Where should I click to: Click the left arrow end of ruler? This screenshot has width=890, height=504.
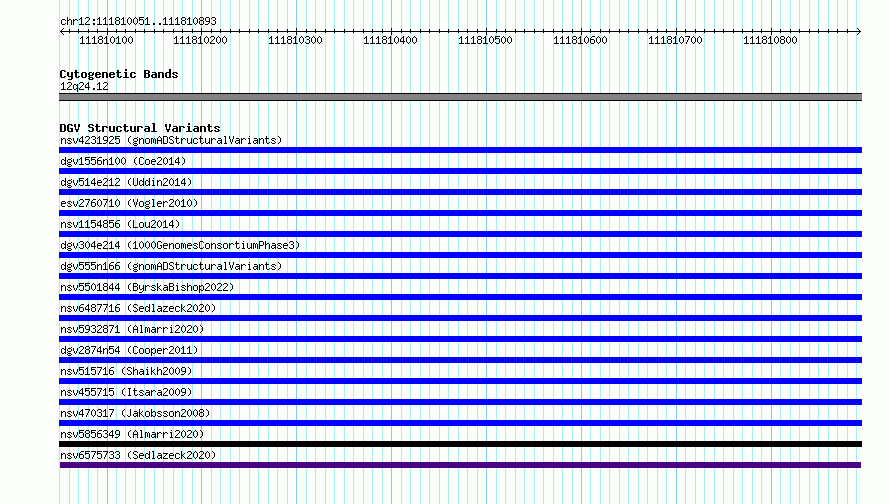point(62,32)
